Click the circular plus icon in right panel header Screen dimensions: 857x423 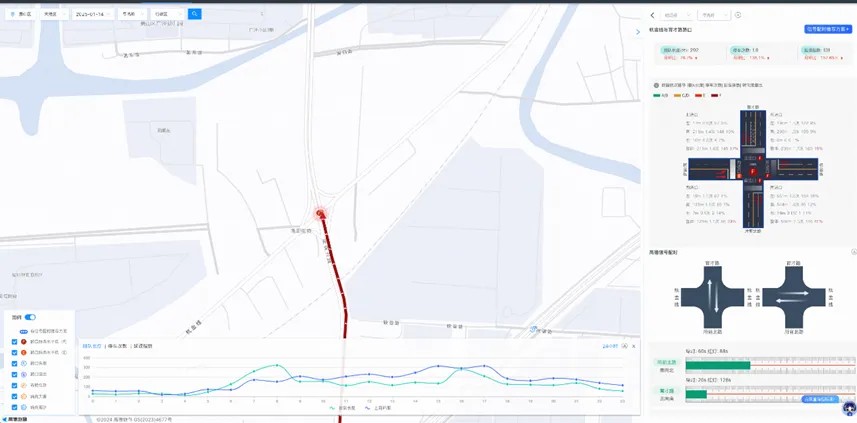click(x=738, y=15)
